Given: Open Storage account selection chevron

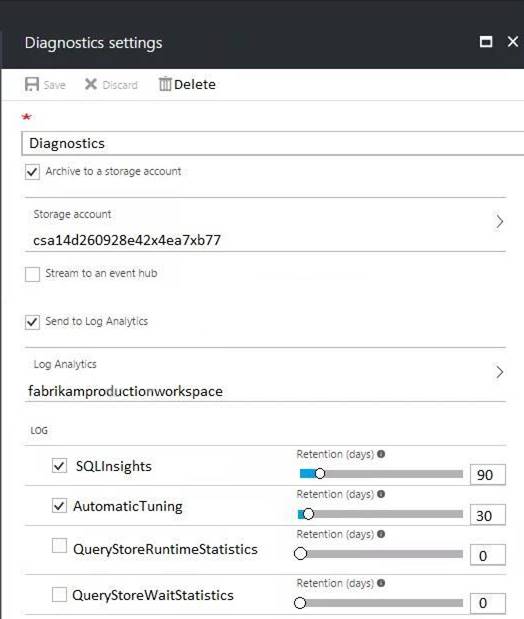Looking at the screenshot, I should coord(500,221).
